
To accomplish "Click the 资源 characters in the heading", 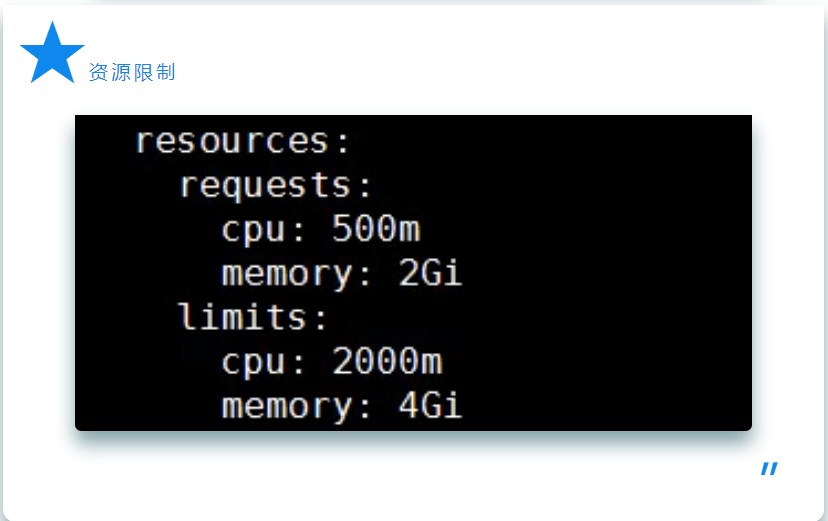I will pyautogui.click(x=110, y=72).
